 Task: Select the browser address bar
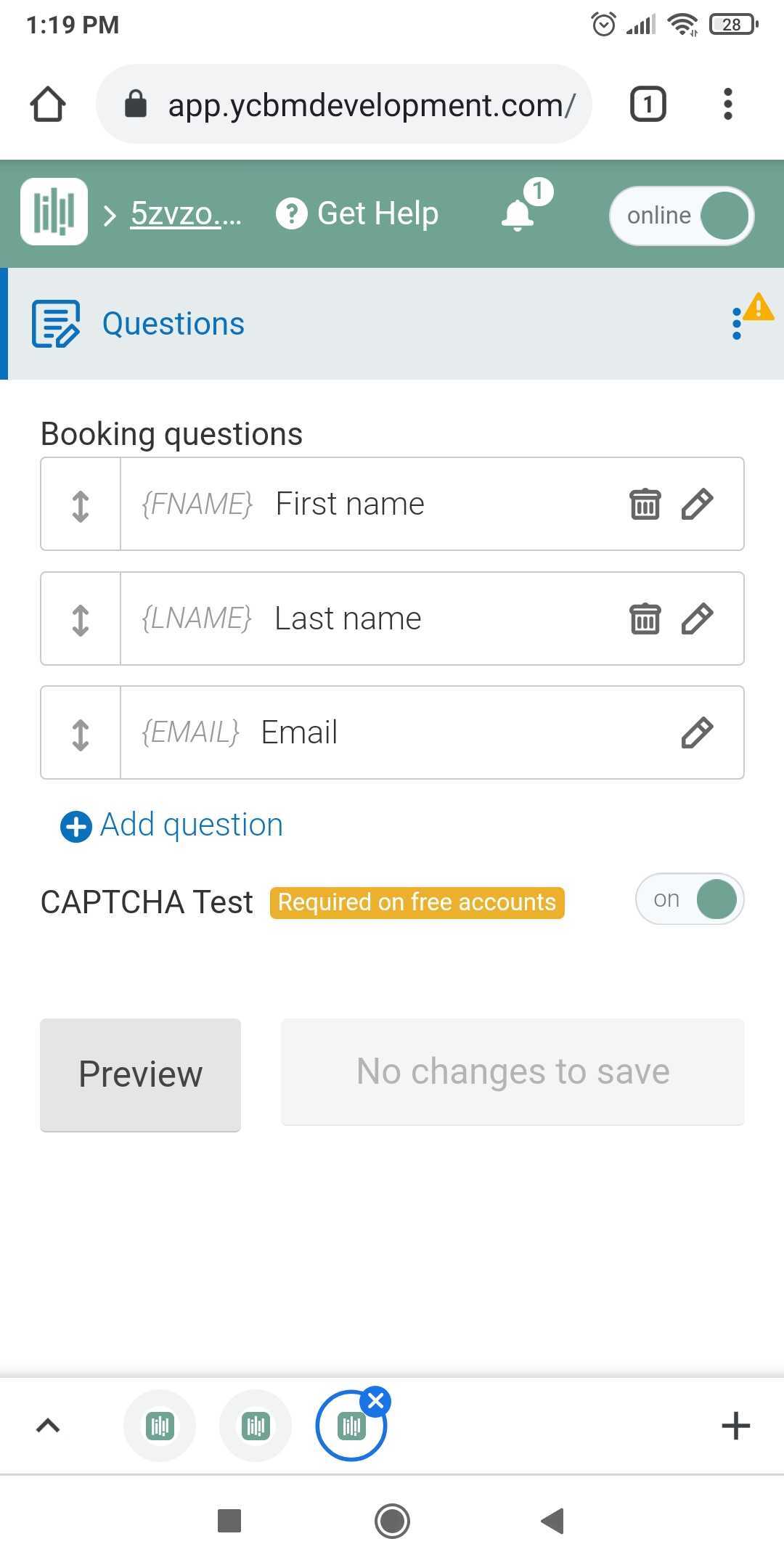[344, 104]
